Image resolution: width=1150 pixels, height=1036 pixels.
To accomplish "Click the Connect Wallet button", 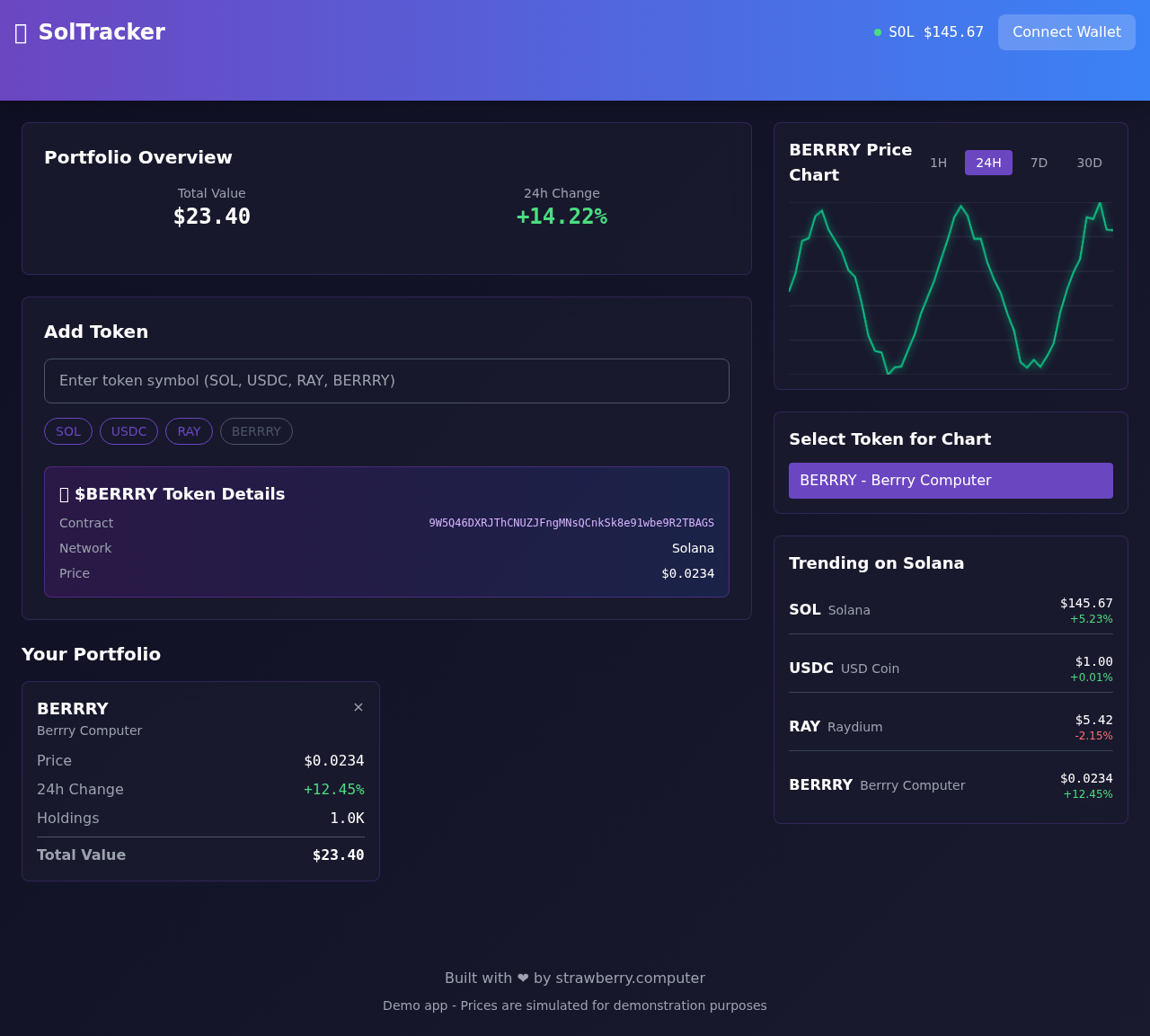I will pos(1066,32).
